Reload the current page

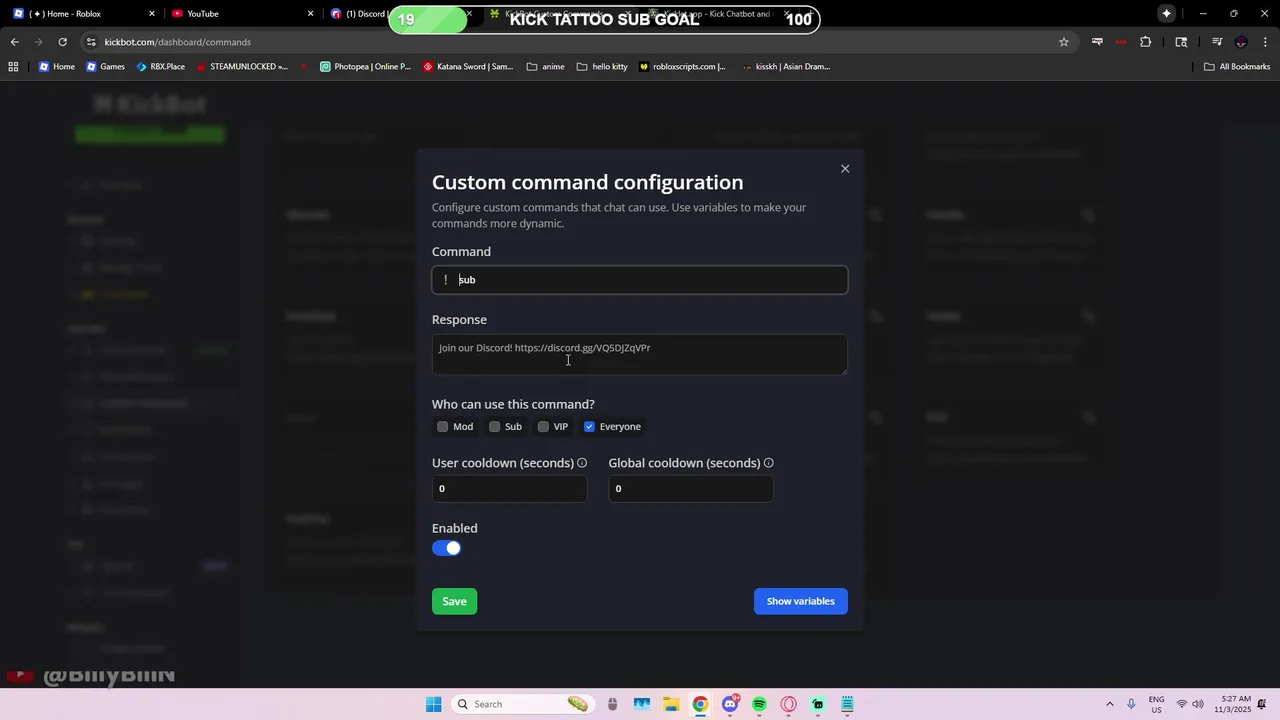click(63, 42)
